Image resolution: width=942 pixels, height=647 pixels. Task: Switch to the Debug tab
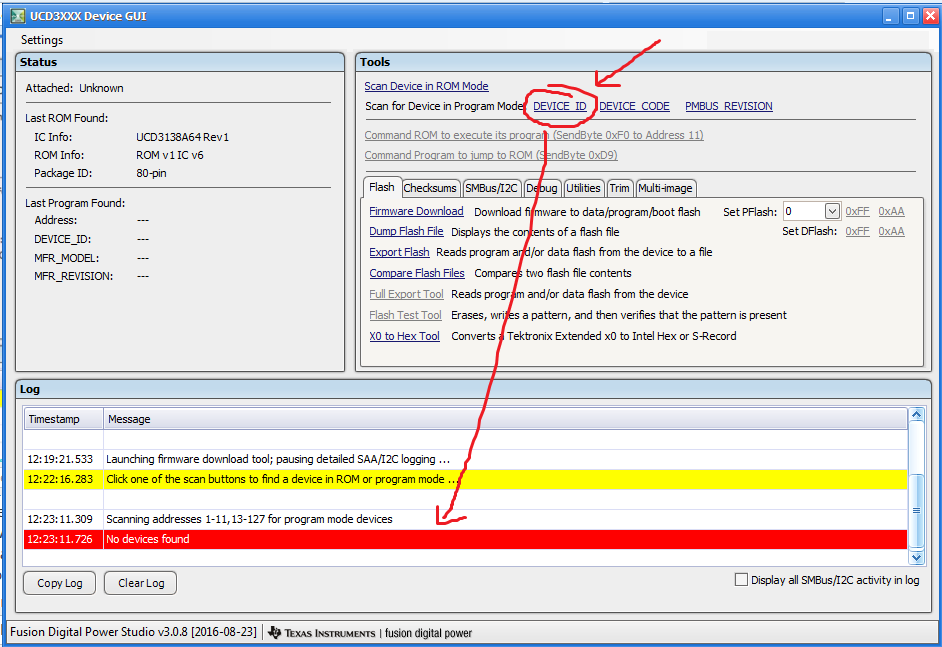tap(542, 188)
